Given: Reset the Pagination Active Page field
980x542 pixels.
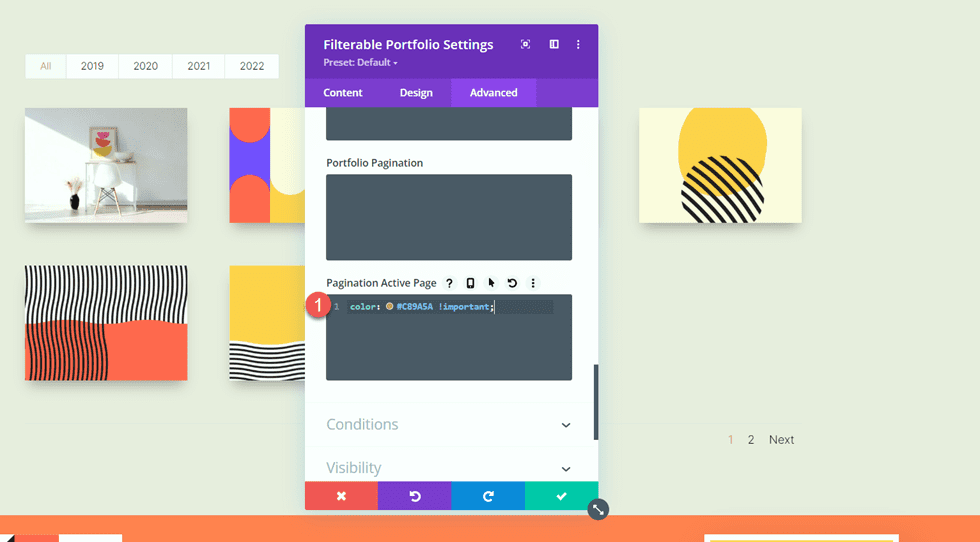Looking at the screenshot, I should pos(512,283).
